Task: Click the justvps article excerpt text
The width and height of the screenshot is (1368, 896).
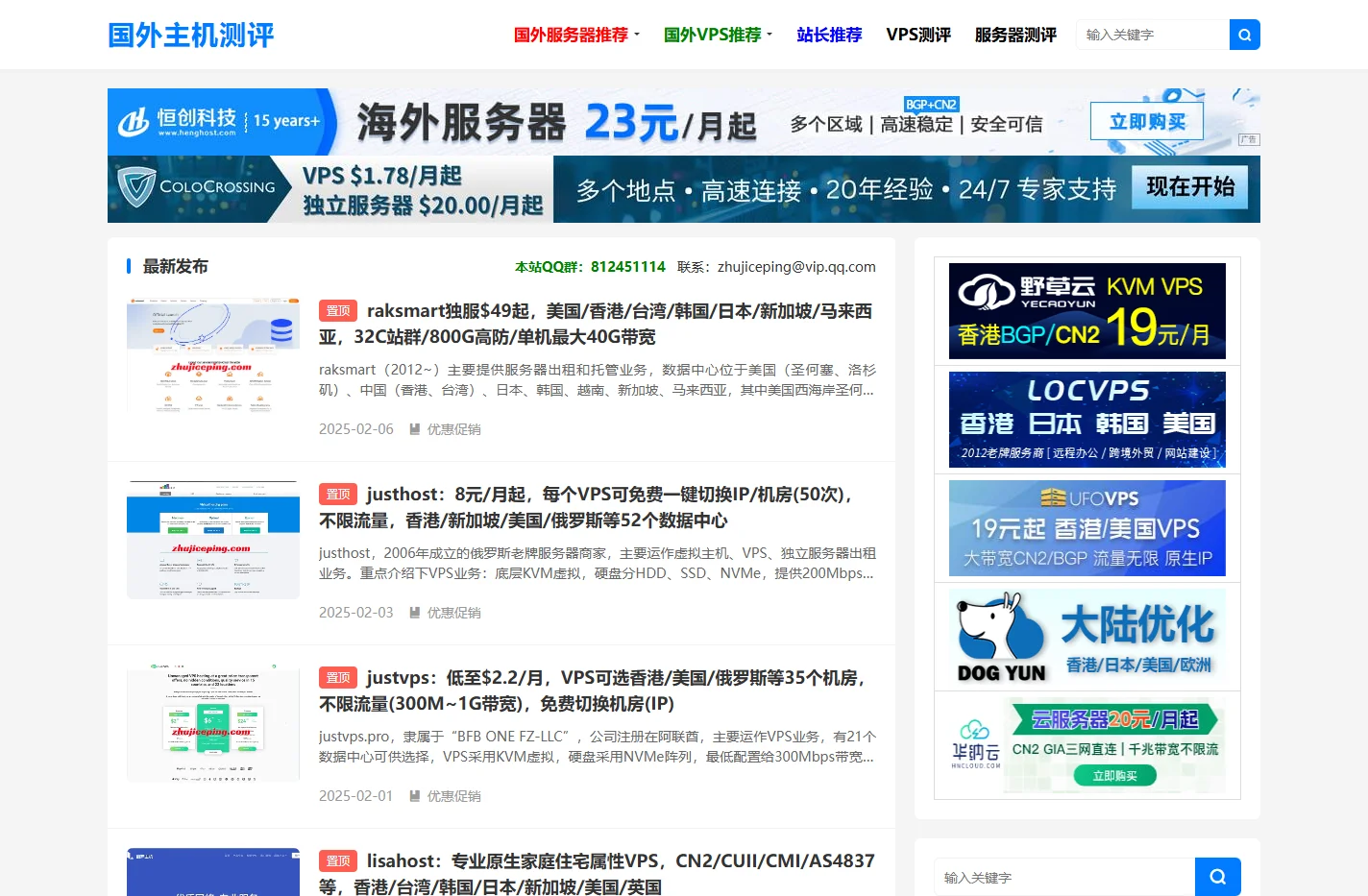Action: pyautogui.click(x=597, y=747)
